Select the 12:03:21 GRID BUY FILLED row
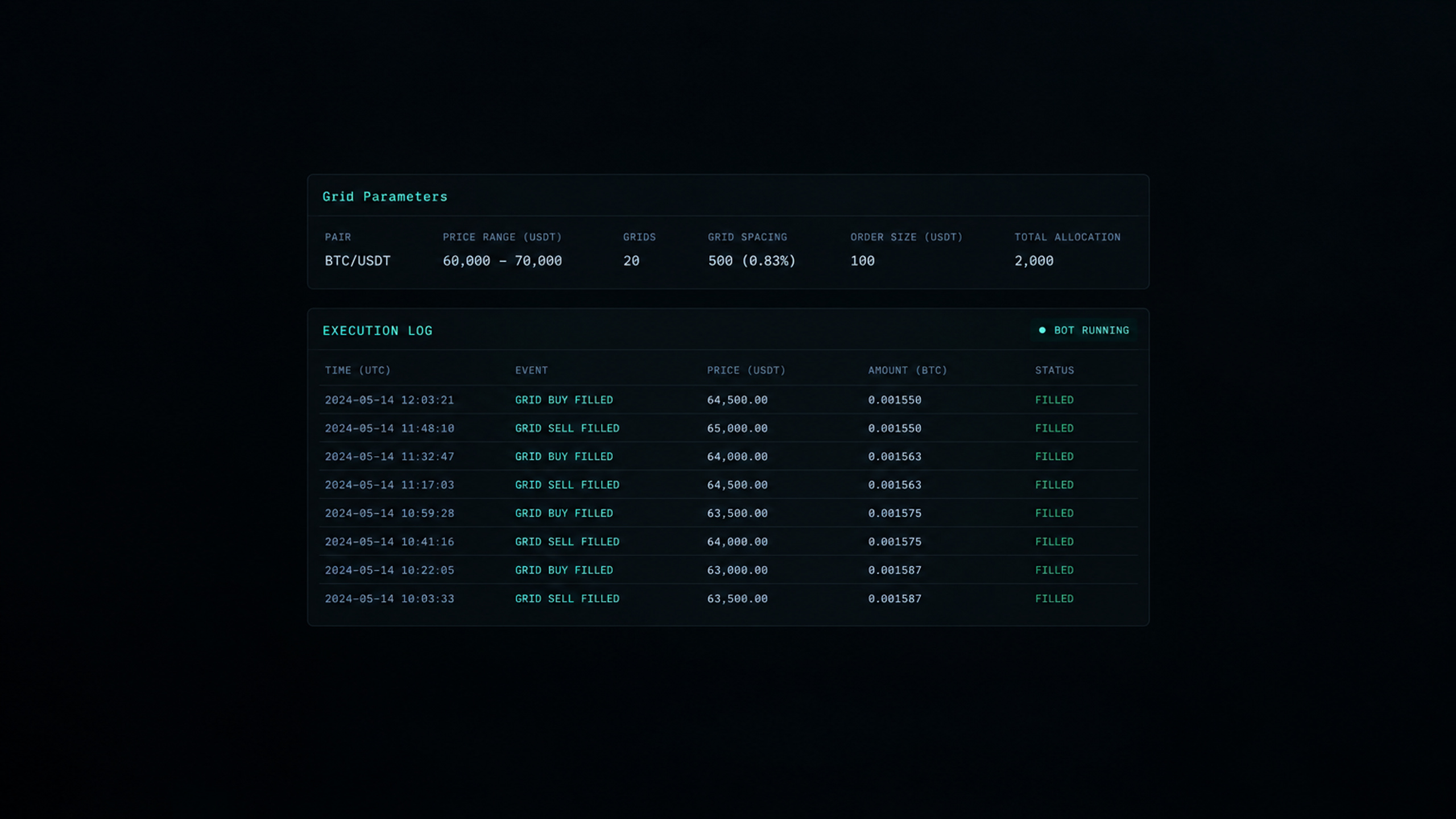Image resolution: width=1456 pixels, height=819 pixels. tap(728, 400)
